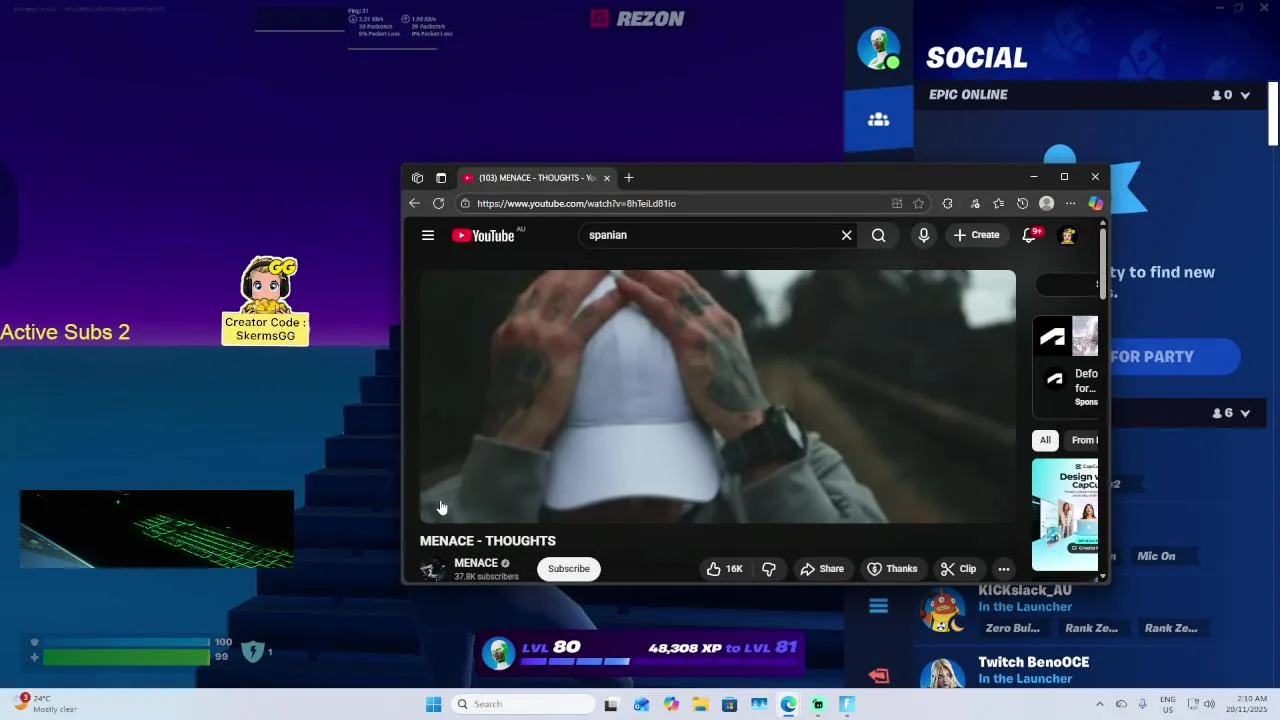The width and height of the screenshot is (1280, 720).
Task: Open File Explorer from the taskbar
Action: click(700, 704)
